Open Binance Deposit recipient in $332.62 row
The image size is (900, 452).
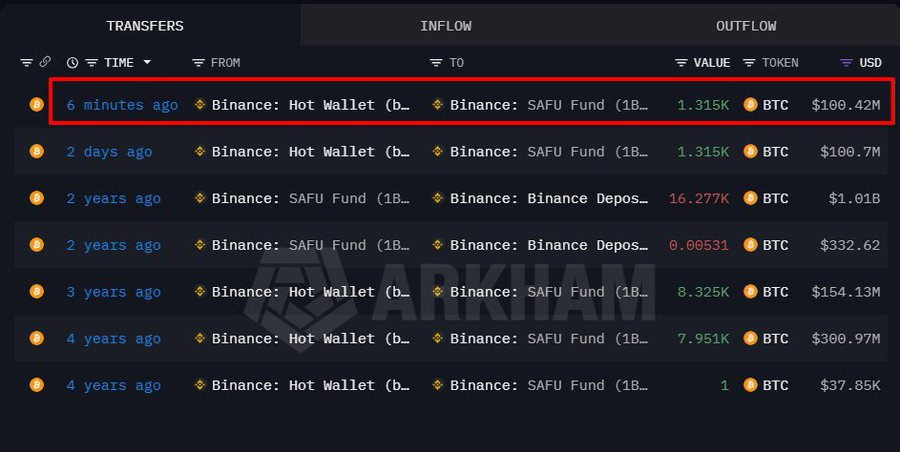549,245
